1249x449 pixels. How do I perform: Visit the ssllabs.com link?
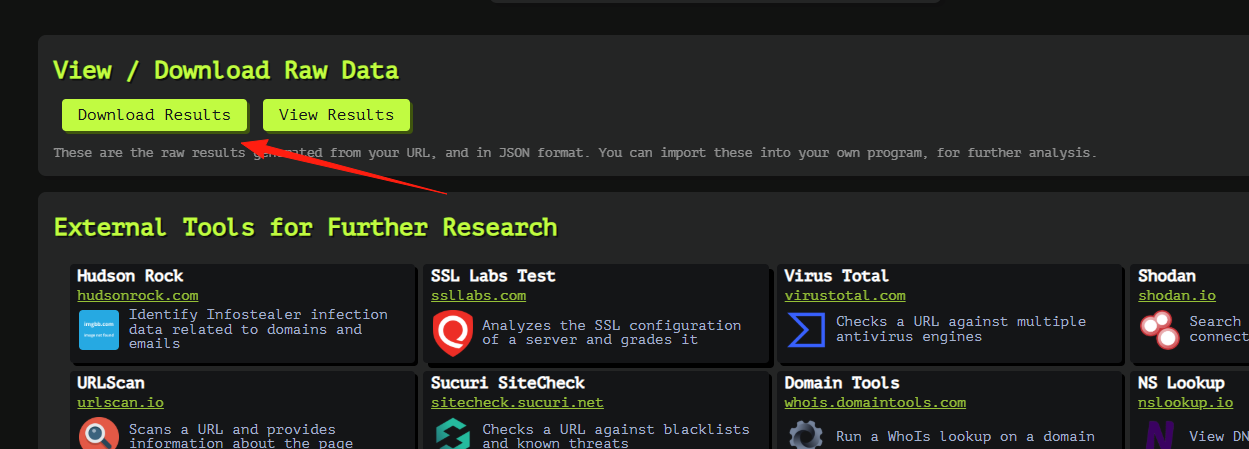point(478,295)
